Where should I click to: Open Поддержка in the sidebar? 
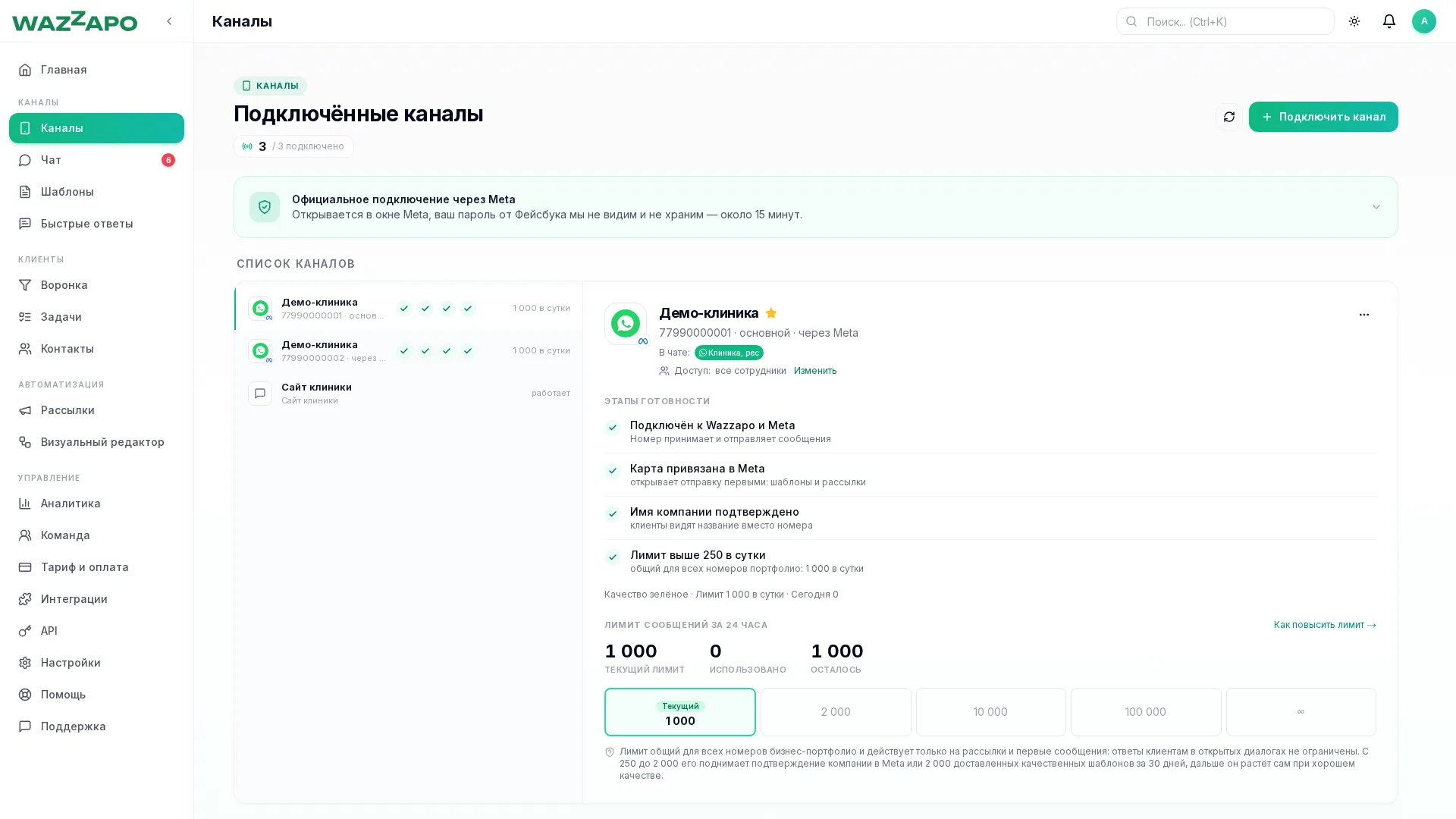[x=96, y=726]
